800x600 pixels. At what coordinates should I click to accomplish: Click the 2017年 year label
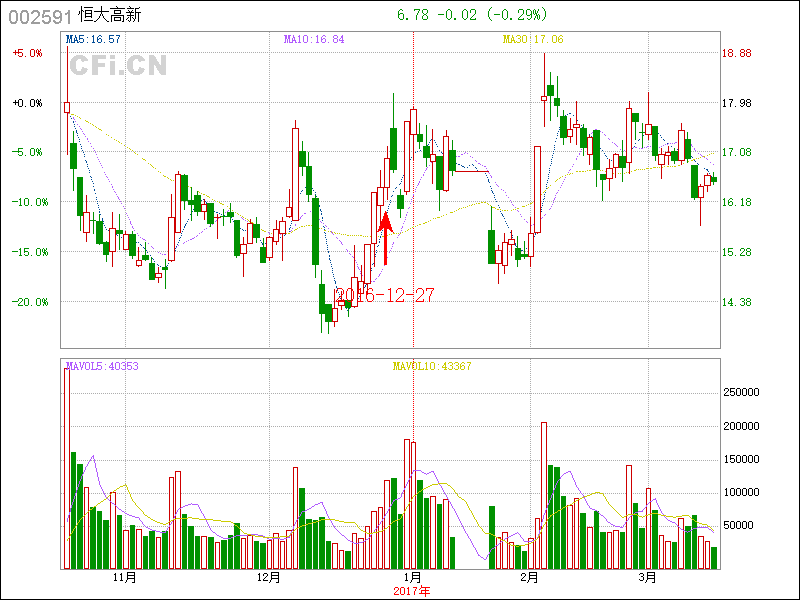(x=412, y=591)
